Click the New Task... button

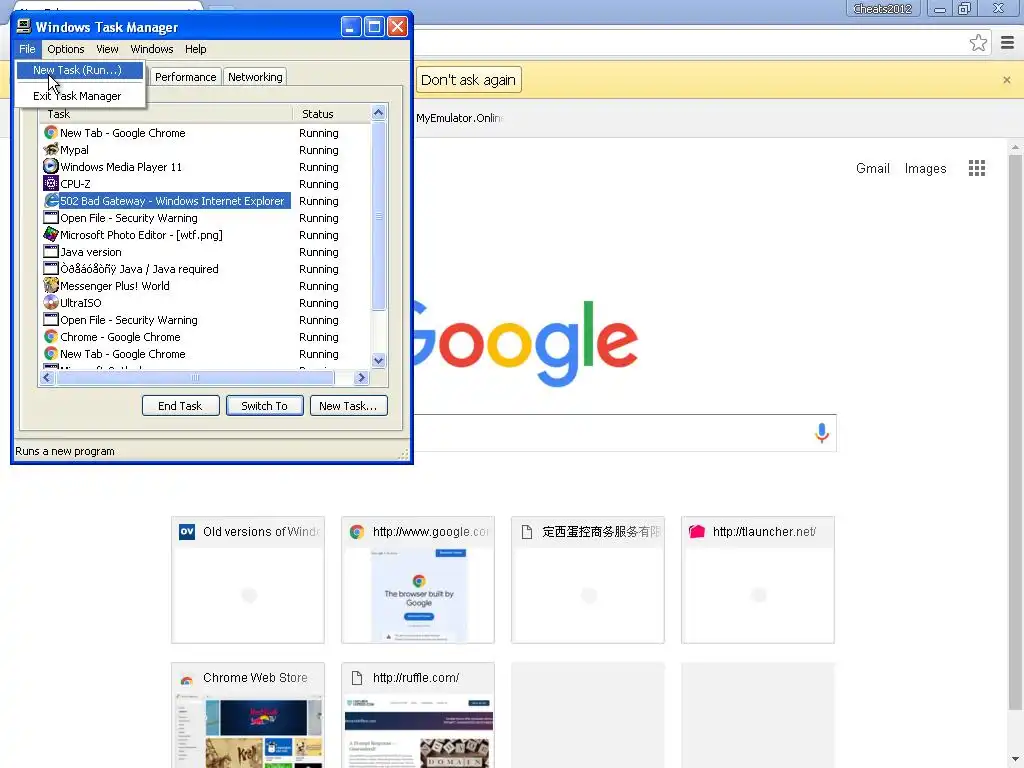pos(348,406)
